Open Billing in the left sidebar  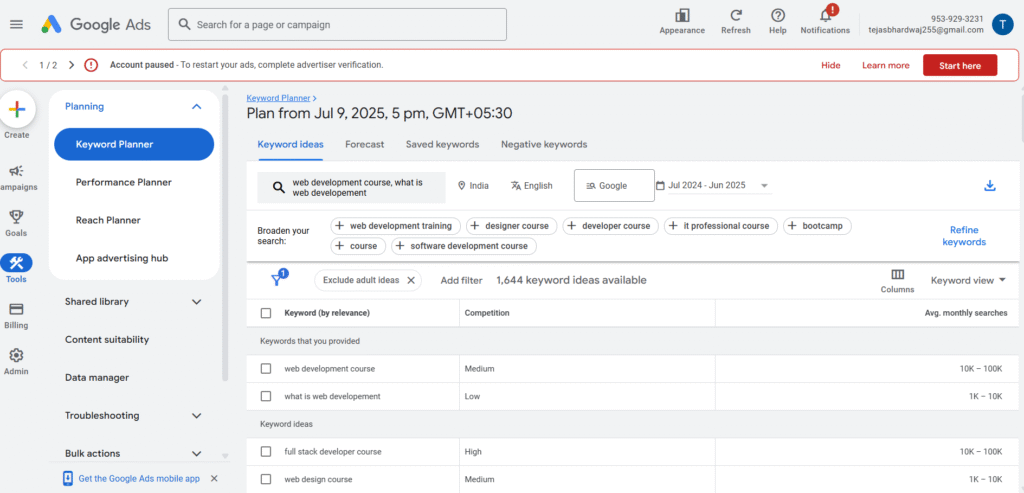pos(16,315)
